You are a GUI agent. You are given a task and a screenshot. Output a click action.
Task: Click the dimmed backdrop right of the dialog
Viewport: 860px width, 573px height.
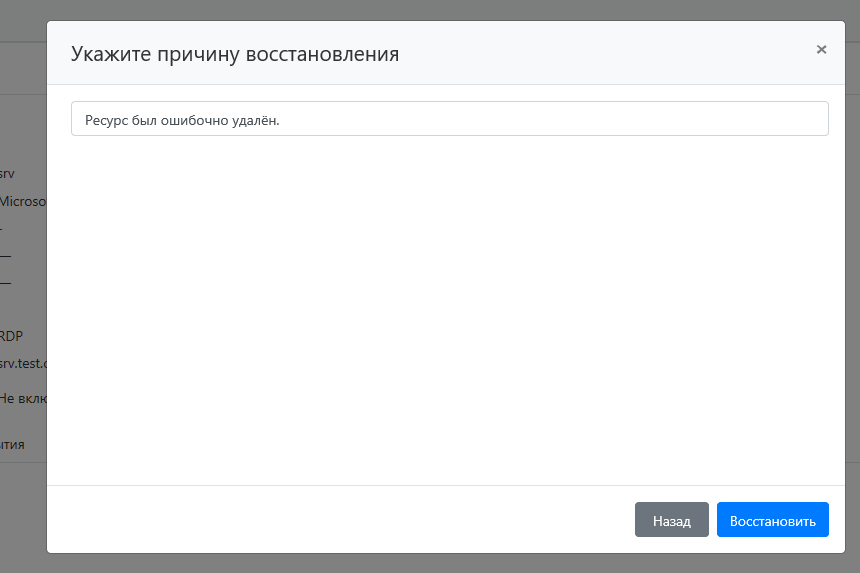pos(853,300)
